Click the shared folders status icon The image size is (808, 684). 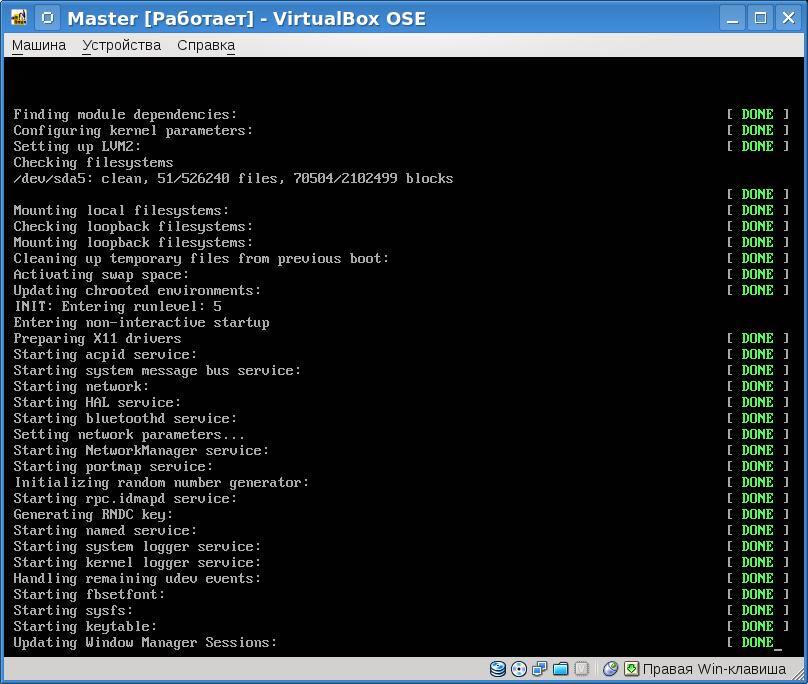tap(561, 669)
